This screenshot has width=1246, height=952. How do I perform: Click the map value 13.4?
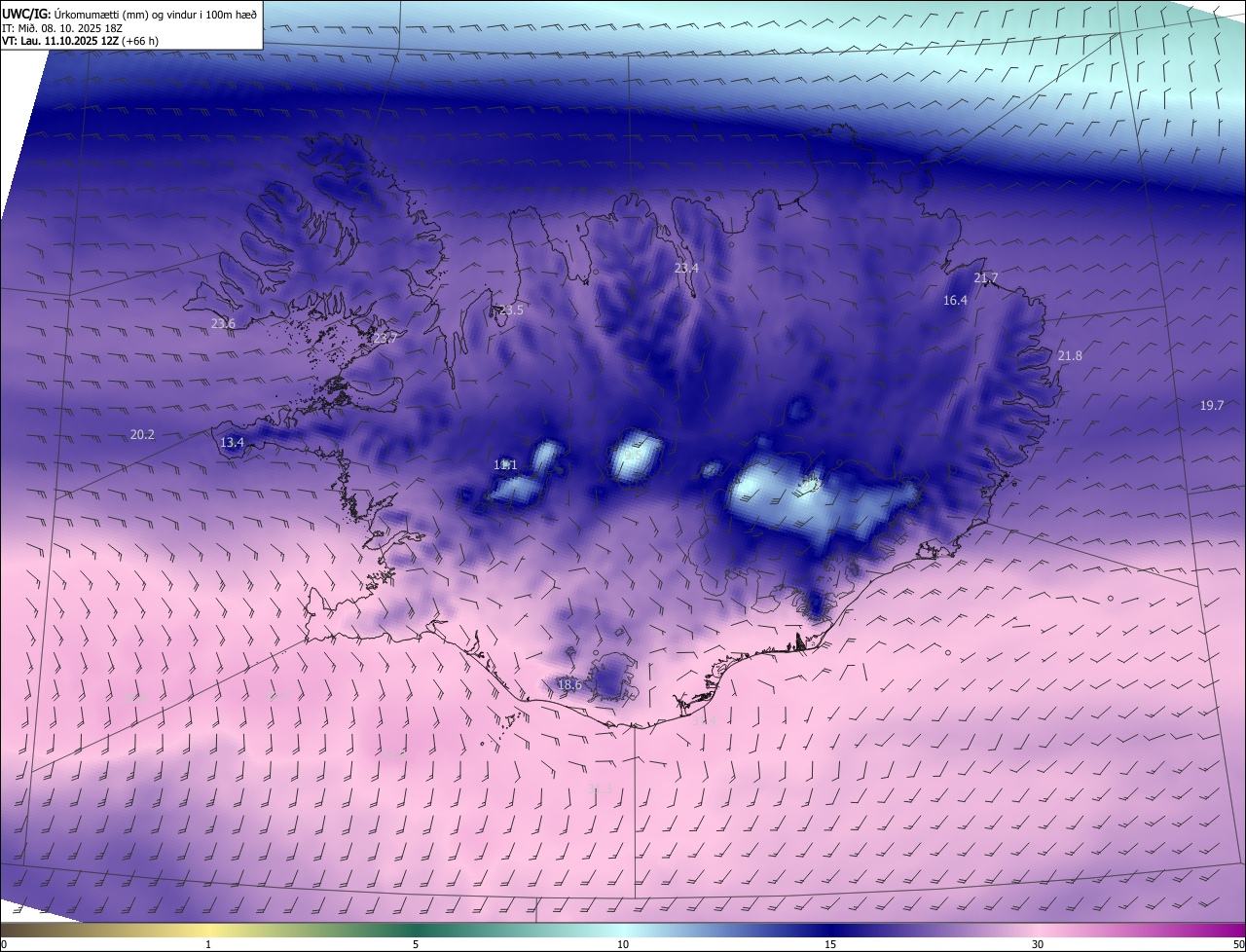232,442
